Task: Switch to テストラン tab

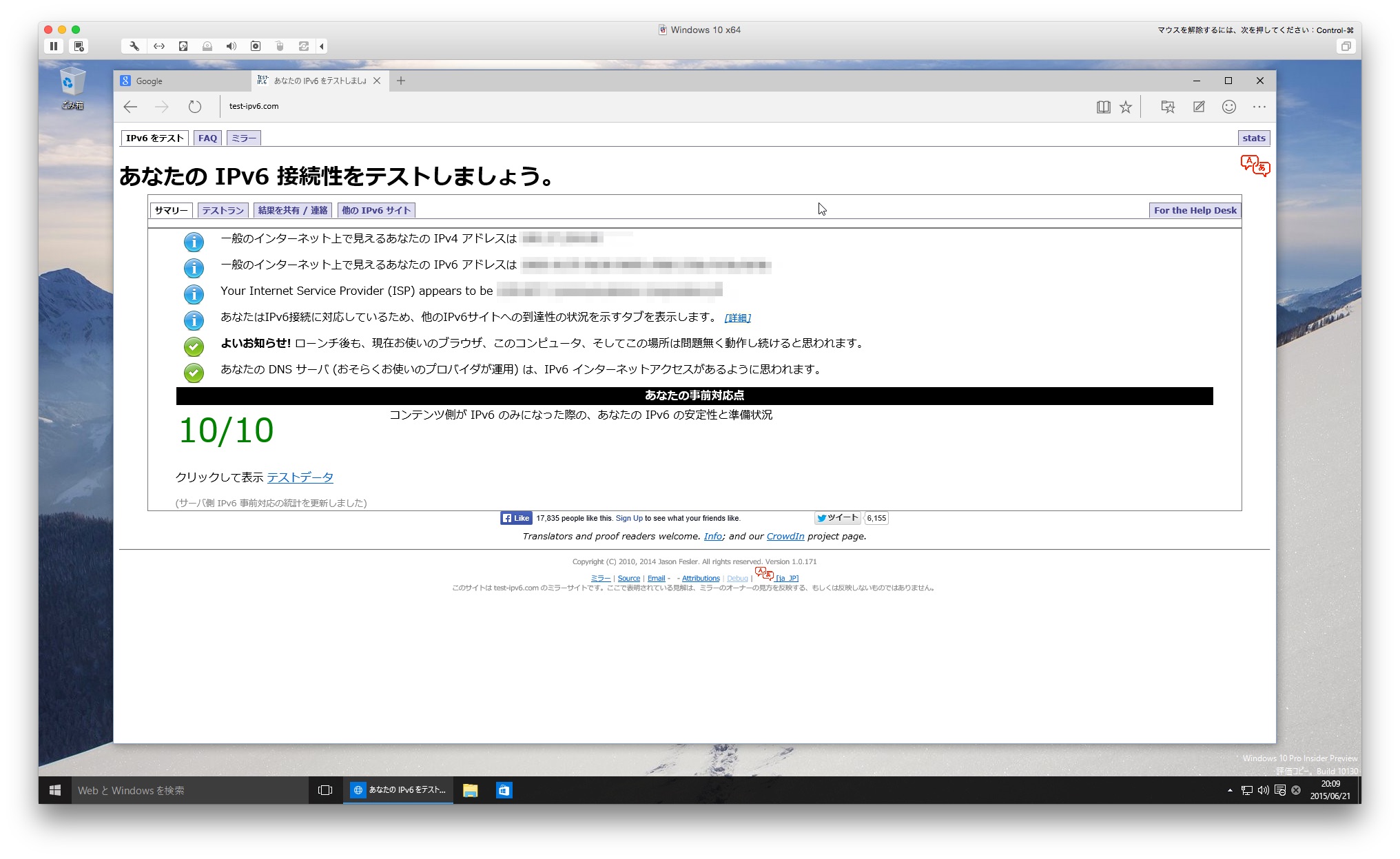Action: (223, 210)
